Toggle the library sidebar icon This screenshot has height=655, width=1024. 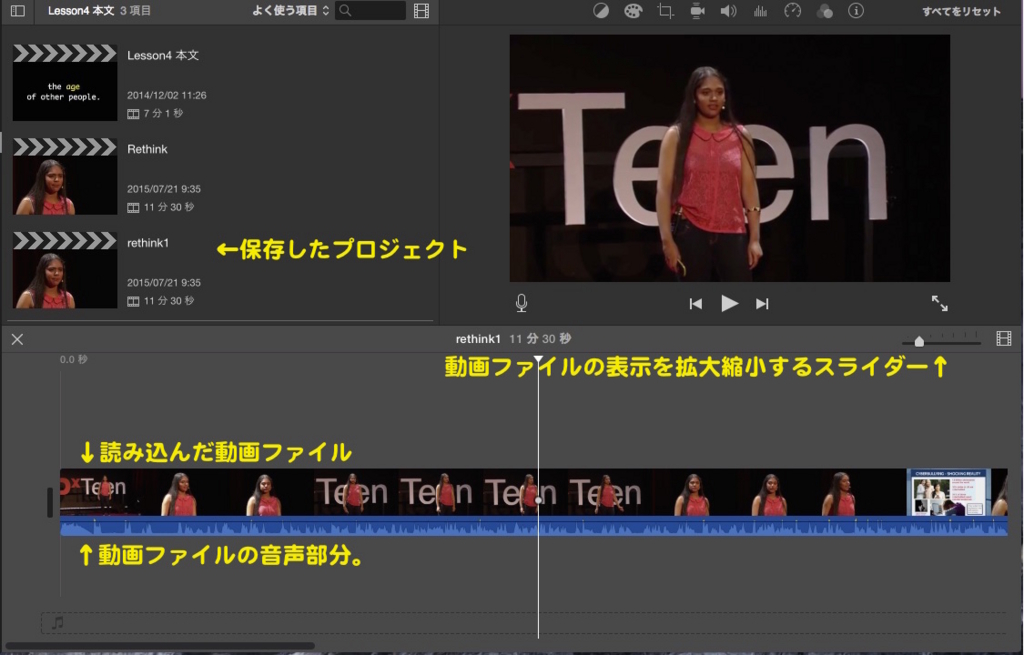point(18,10)
